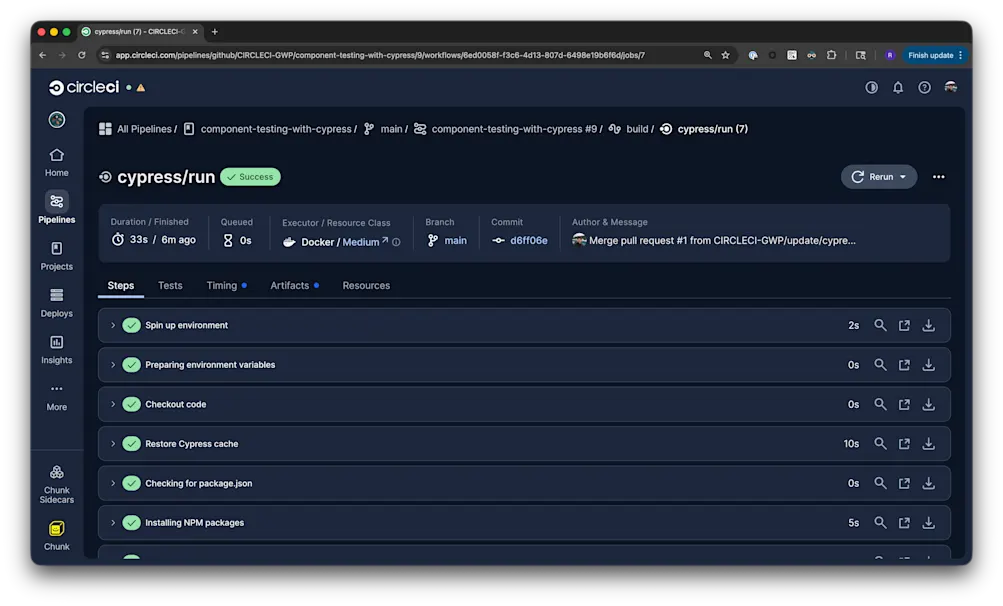Open the help question mark icon
The width and height of the screenshot is (1003, 606).
[x=924, y=87]
